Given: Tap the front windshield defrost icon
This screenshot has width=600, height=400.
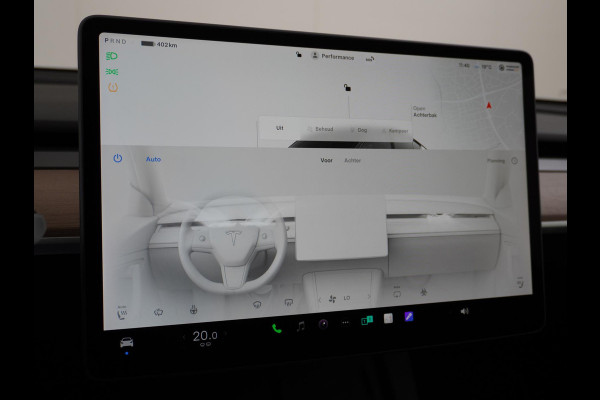Looking at the screenshot, I should click(257, 304).
